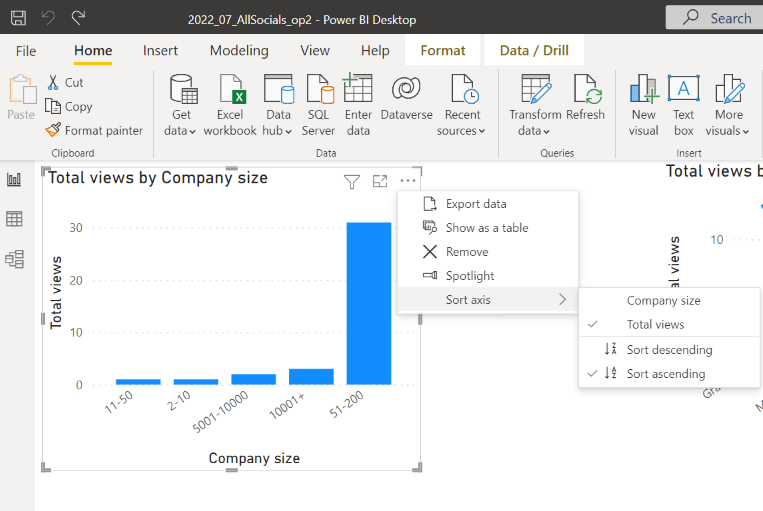This screenshot has width=763, height=511.
Task: Open the View ribbon tab
Action: (x=315, y=51)
